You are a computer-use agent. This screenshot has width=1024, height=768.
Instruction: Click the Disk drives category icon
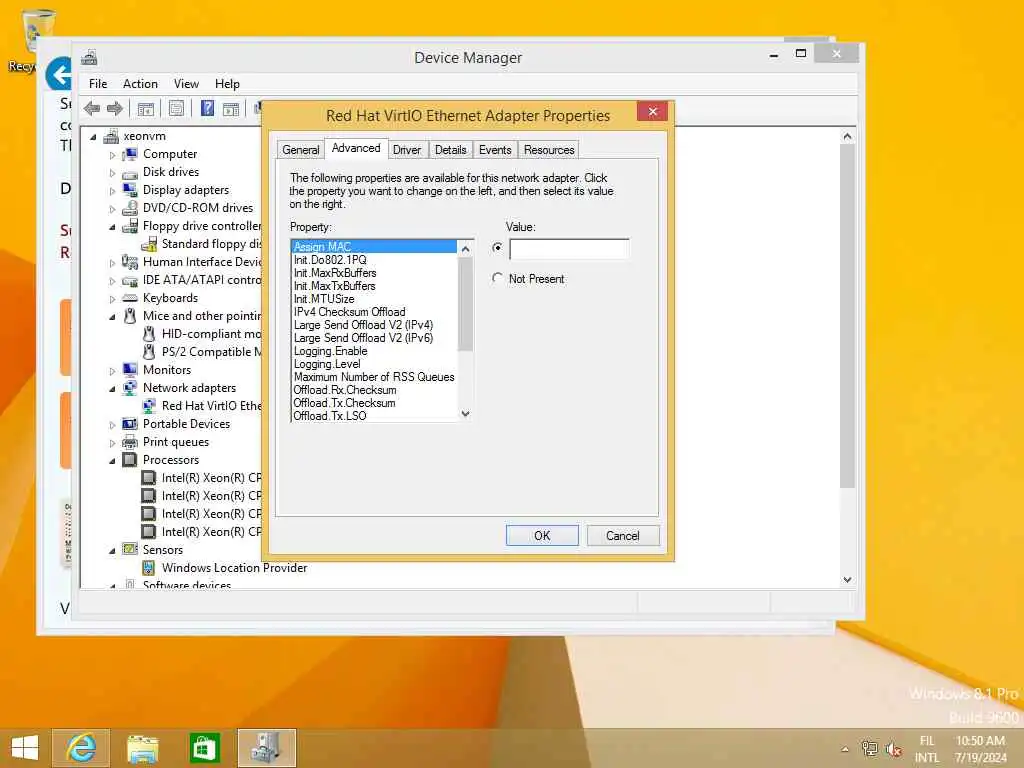pos(130,172)
